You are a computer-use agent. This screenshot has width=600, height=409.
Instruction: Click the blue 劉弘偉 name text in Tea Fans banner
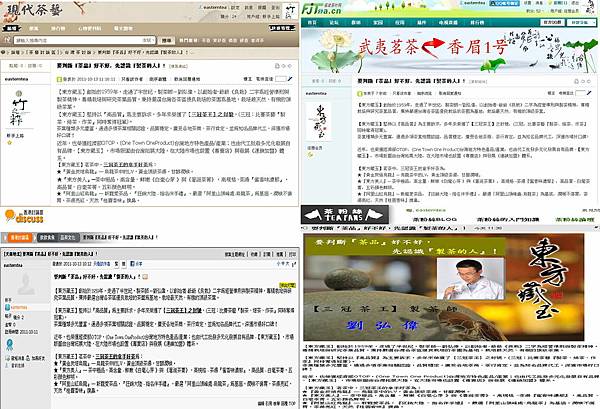click(385, 326)
